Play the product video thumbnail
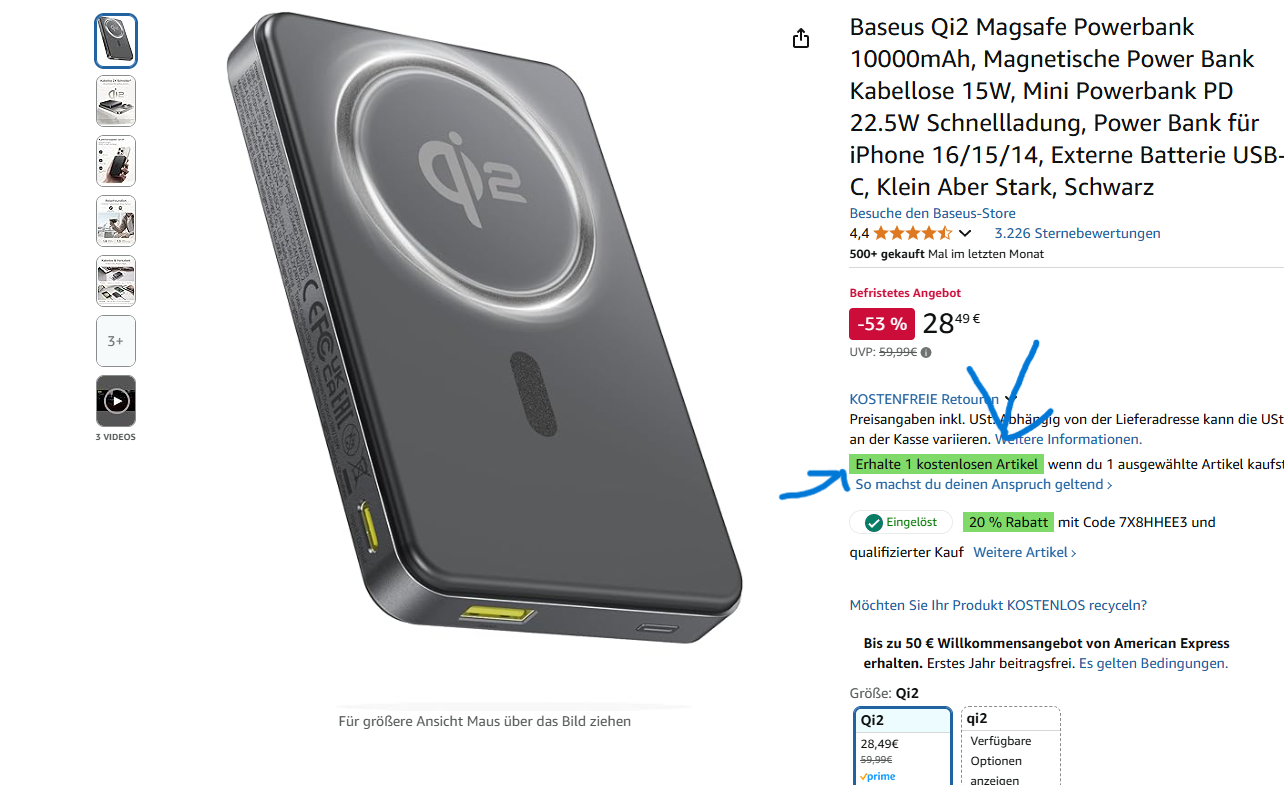 point(116,401)
